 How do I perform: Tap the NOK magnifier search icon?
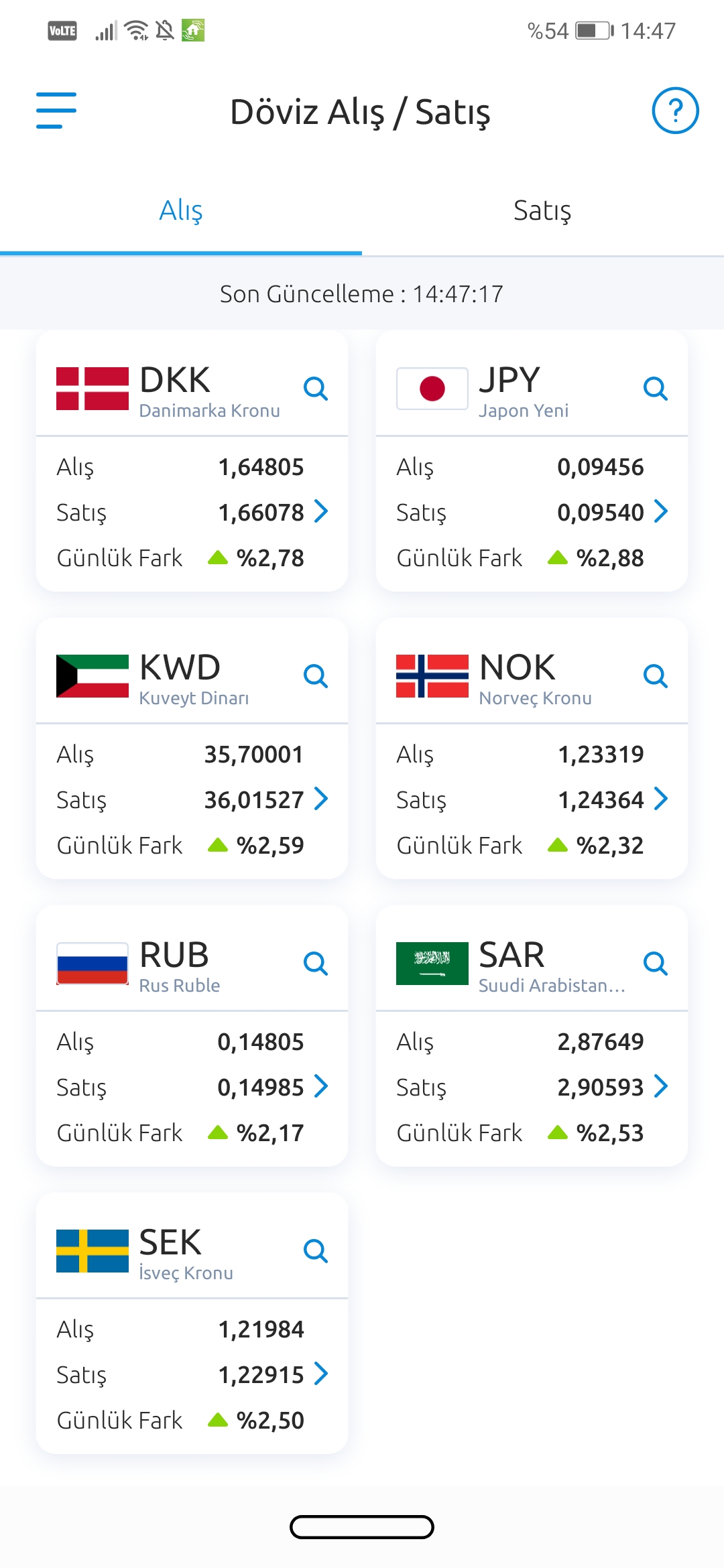point(656,676)
